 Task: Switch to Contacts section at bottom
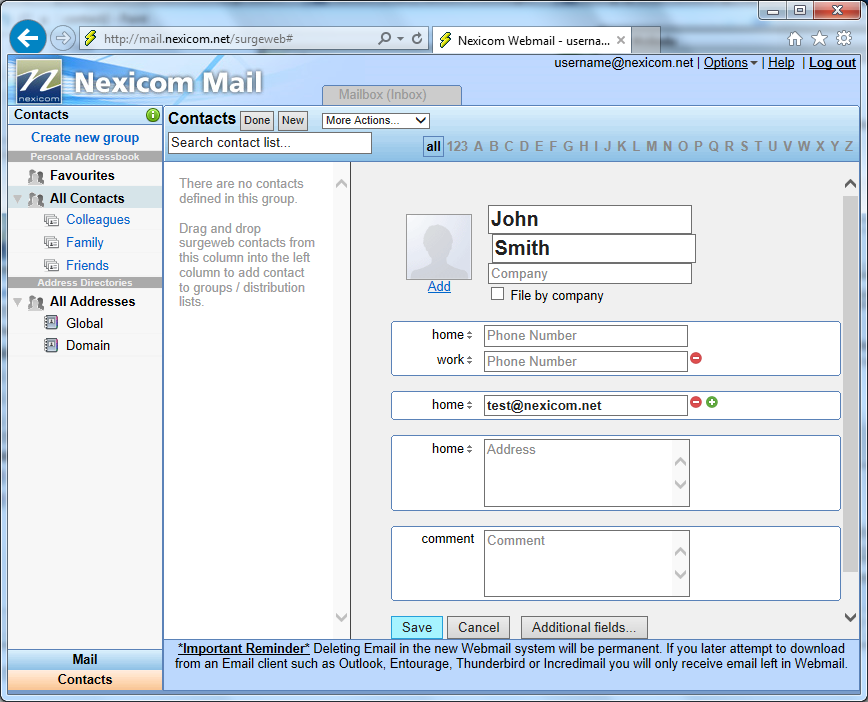pyautogui.click(x=85, y=680)
